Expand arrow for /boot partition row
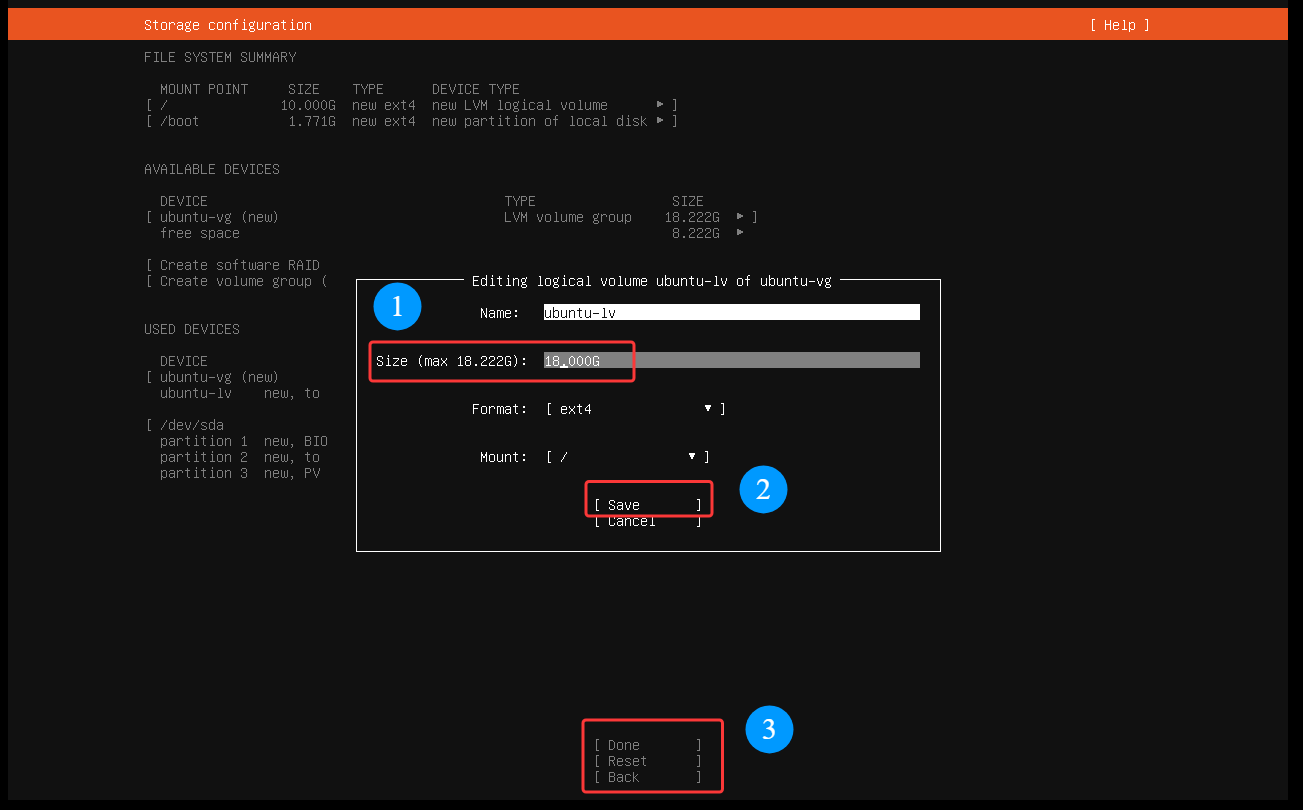1303x810 pixels. click(660, 121)
